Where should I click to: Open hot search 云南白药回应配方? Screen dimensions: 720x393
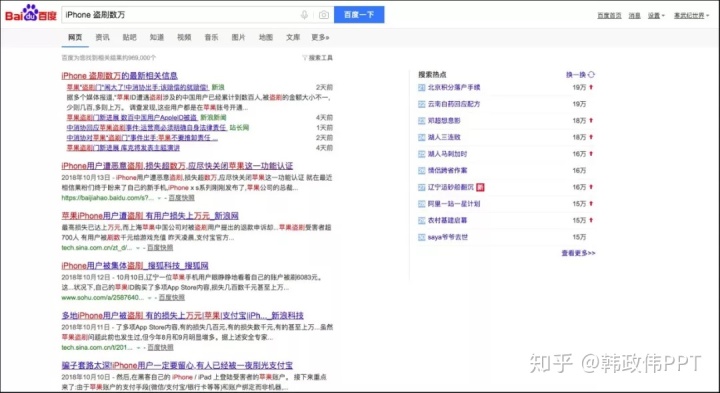454,104
